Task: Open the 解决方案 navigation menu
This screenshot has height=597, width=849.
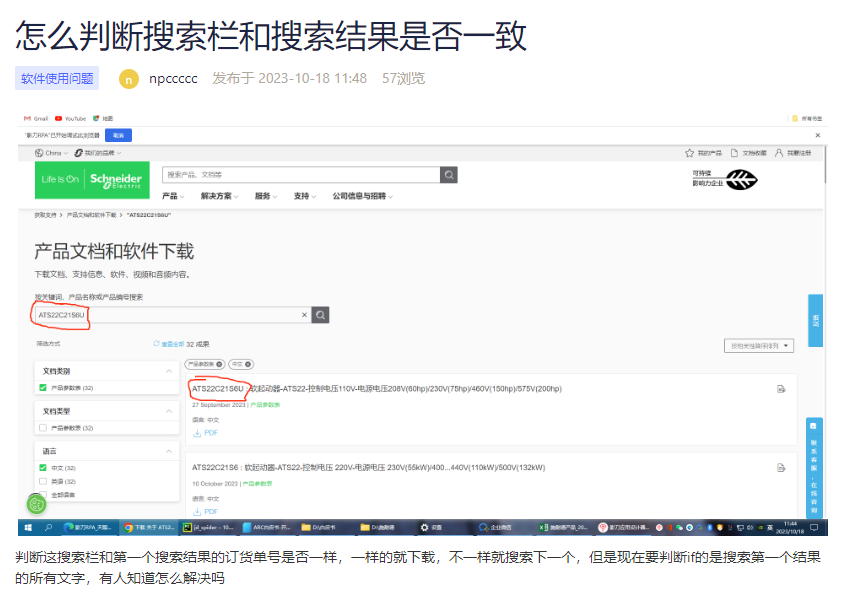Action: tap(219, 197)
